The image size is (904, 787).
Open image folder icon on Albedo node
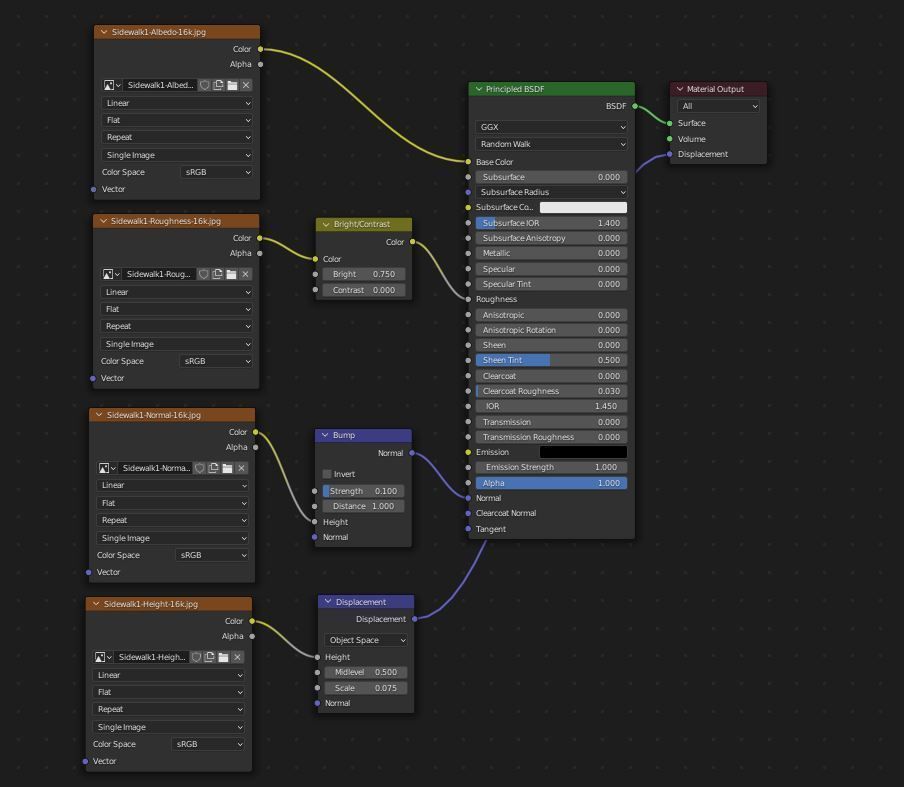[x=232, y=85]
